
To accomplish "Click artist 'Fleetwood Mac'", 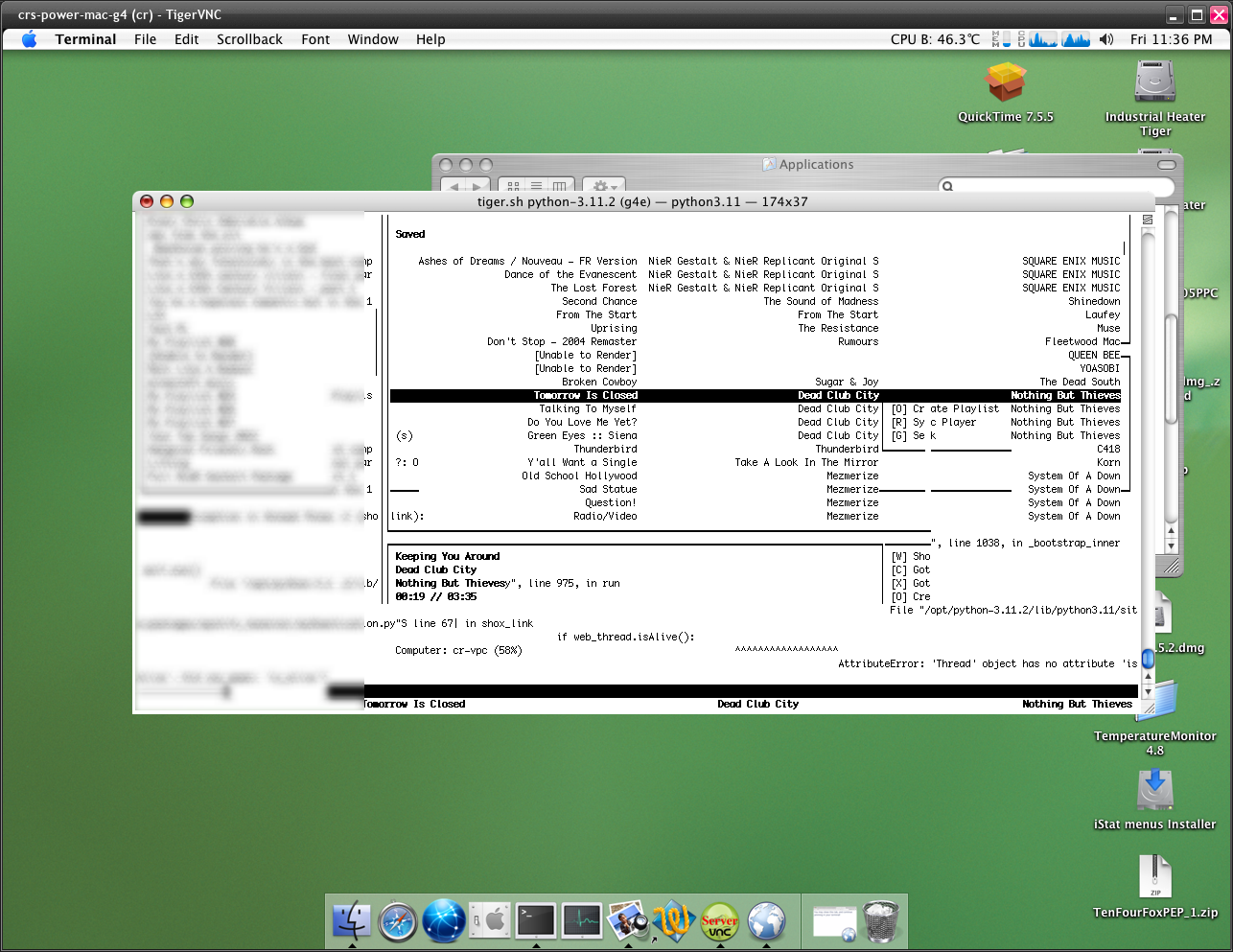I will tap(1082, 341).
